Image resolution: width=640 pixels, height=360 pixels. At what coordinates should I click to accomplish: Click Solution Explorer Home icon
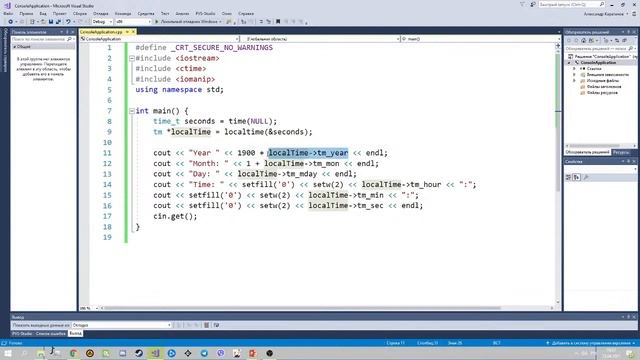pyautogui.click(x=584, y=40)
